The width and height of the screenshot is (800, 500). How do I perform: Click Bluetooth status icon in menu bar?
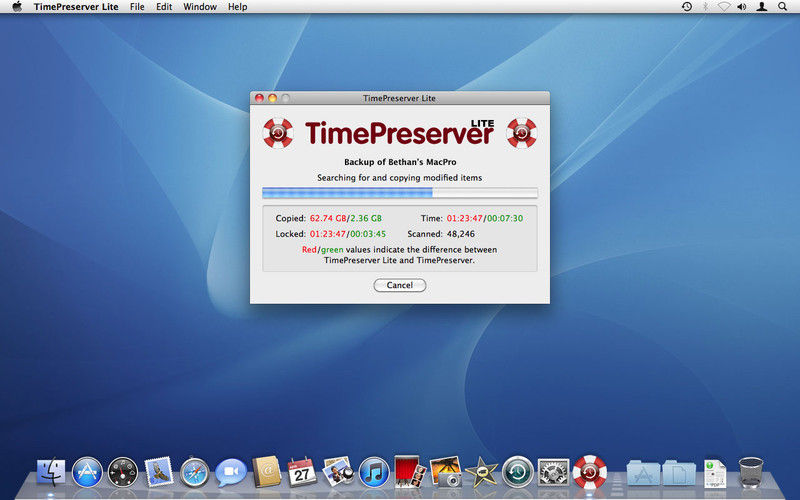(706, 7)
